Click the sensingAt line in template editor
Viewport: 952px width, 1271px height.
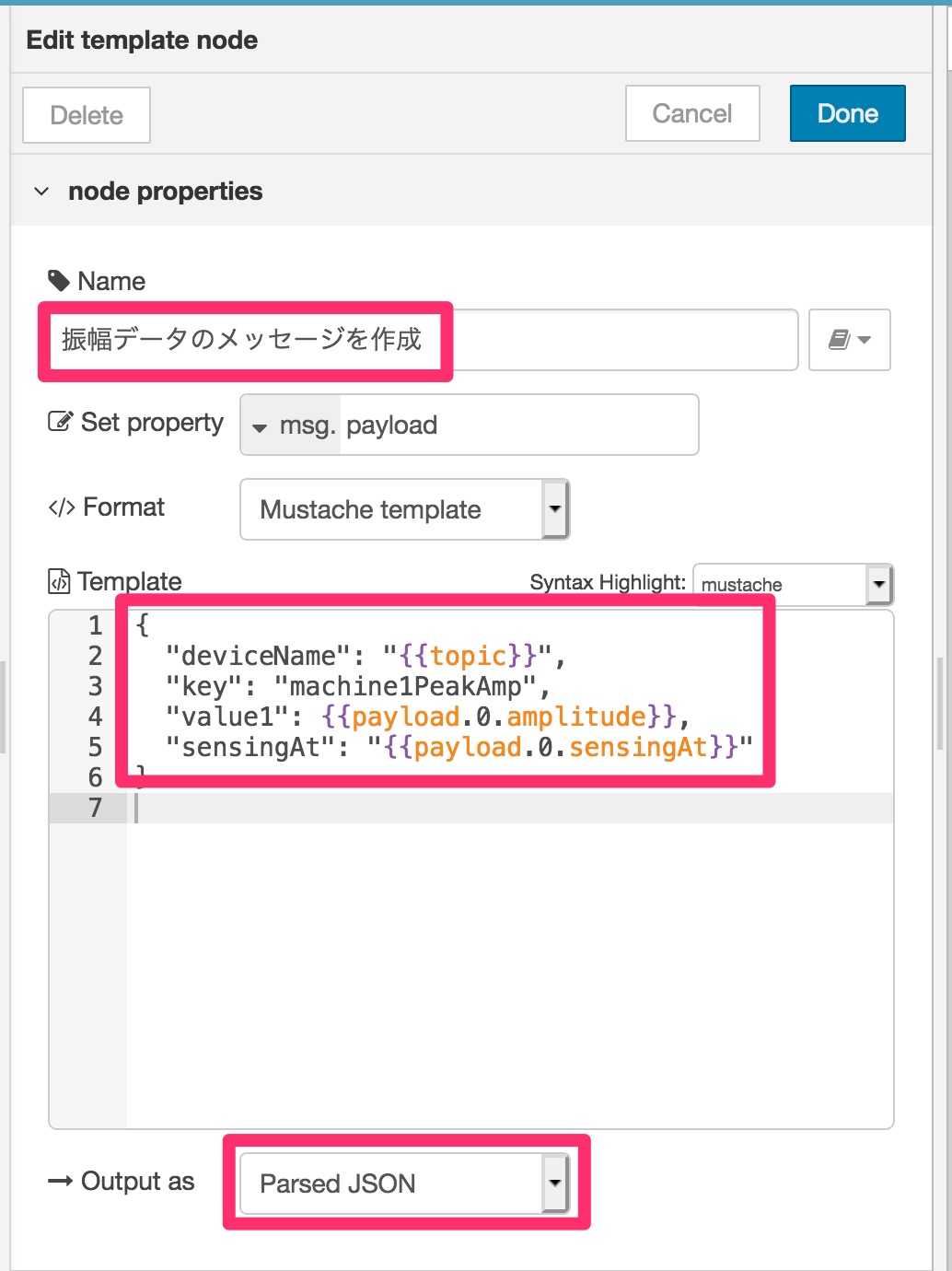(459, 747)
